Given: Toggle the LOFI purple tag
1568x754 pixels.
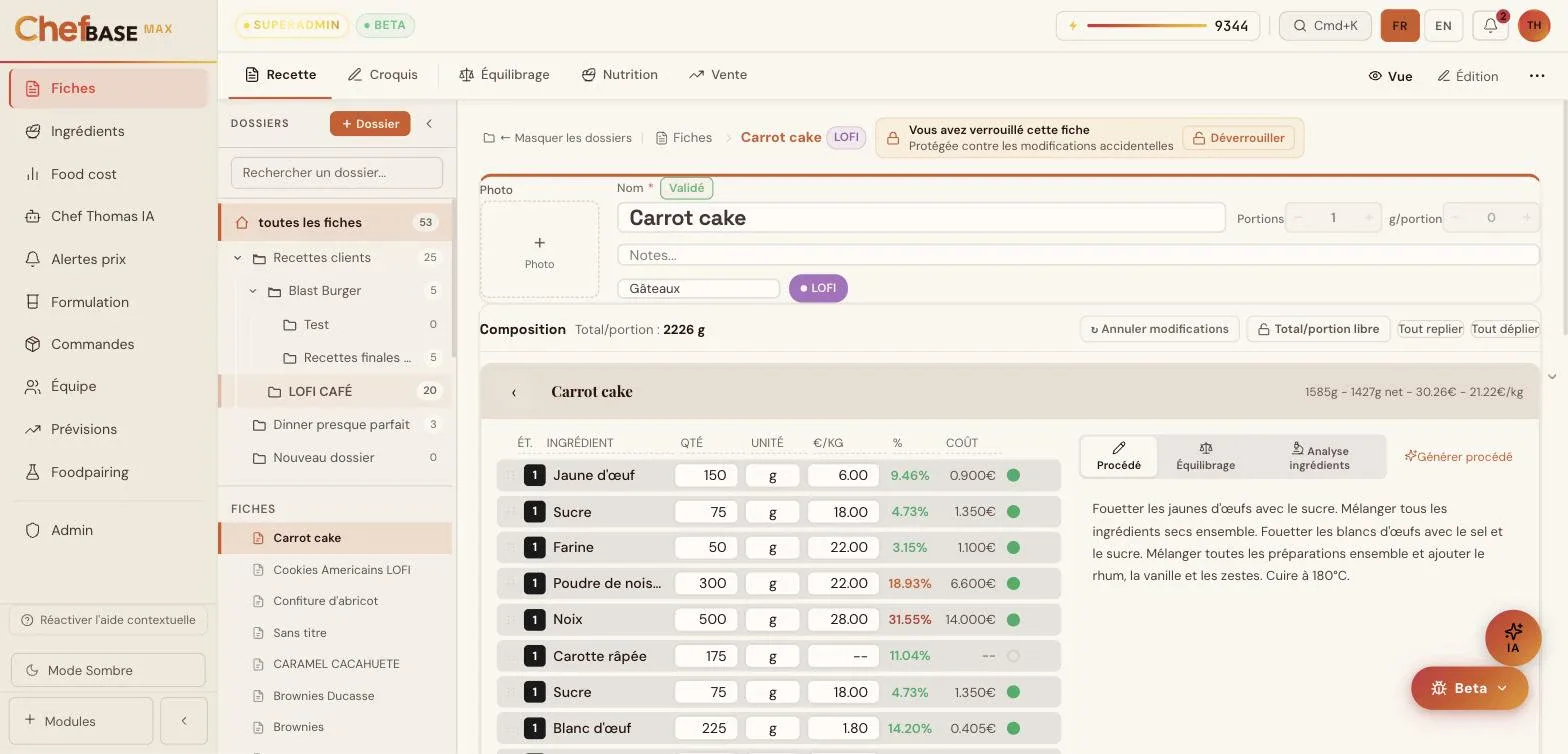Looking at the screenshot, I should pyautogui.click(x=818, y=288).
